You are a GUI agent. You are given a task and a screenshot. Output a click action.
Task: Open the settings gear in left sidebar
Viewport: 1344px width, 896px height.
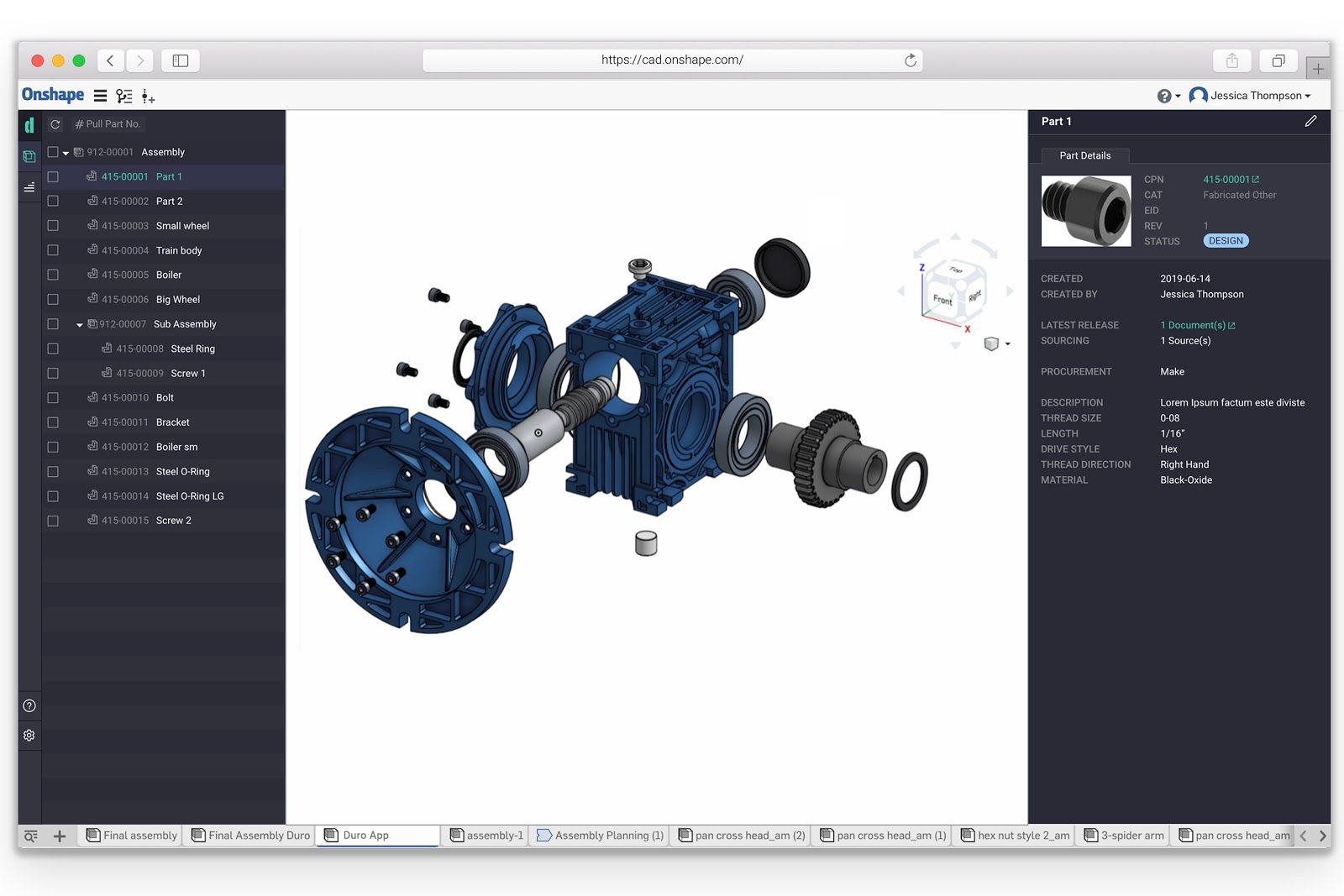[x=29, y=735]
